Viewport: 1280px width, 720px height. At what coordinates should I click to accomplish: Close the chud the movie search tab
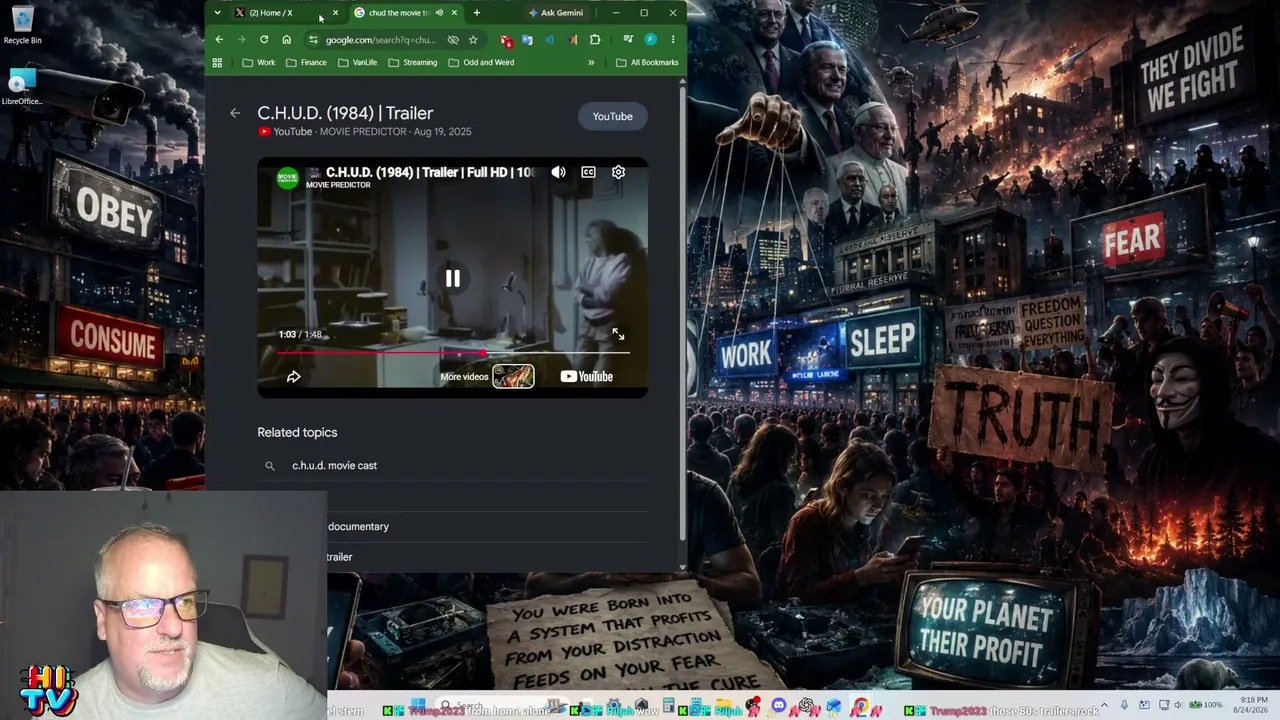coord(454,13)
